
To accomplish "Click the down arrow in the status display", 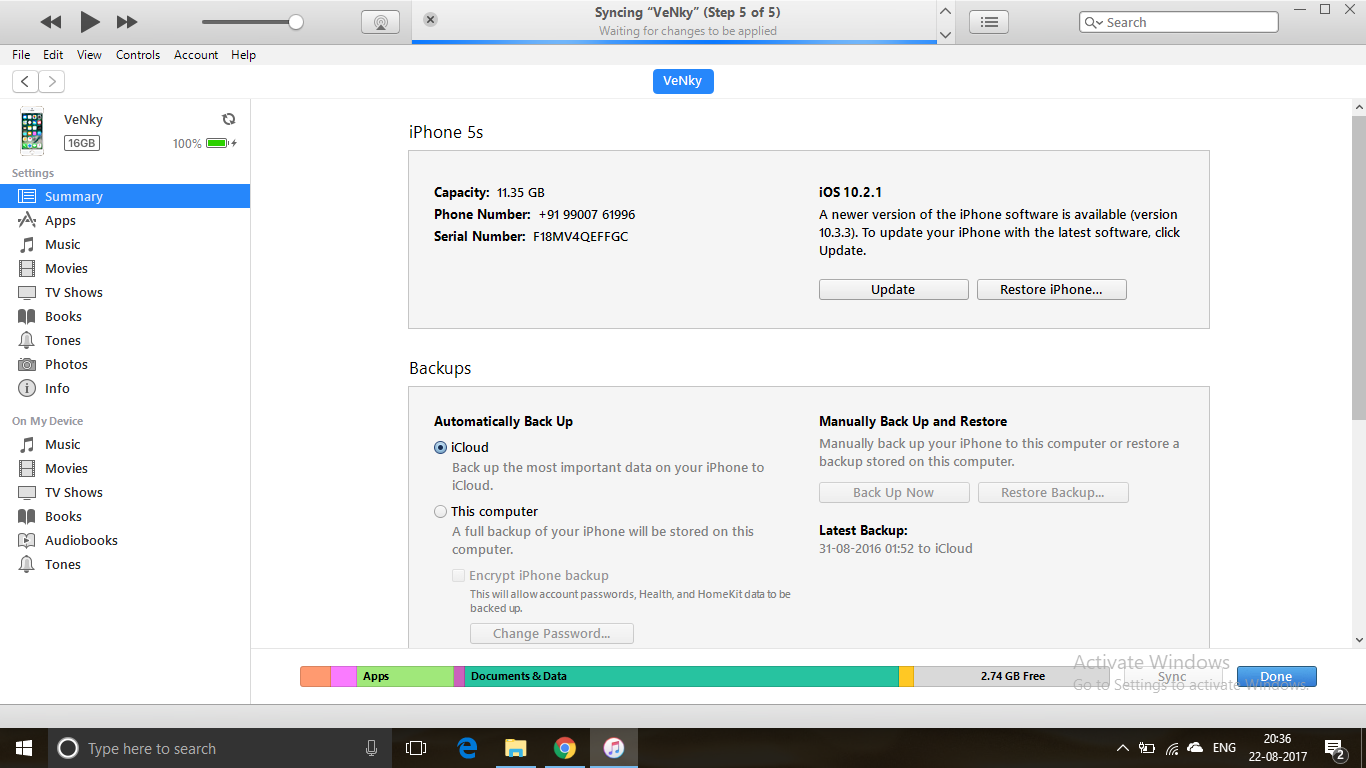I will pyautogui.click(x=946, y=34).
